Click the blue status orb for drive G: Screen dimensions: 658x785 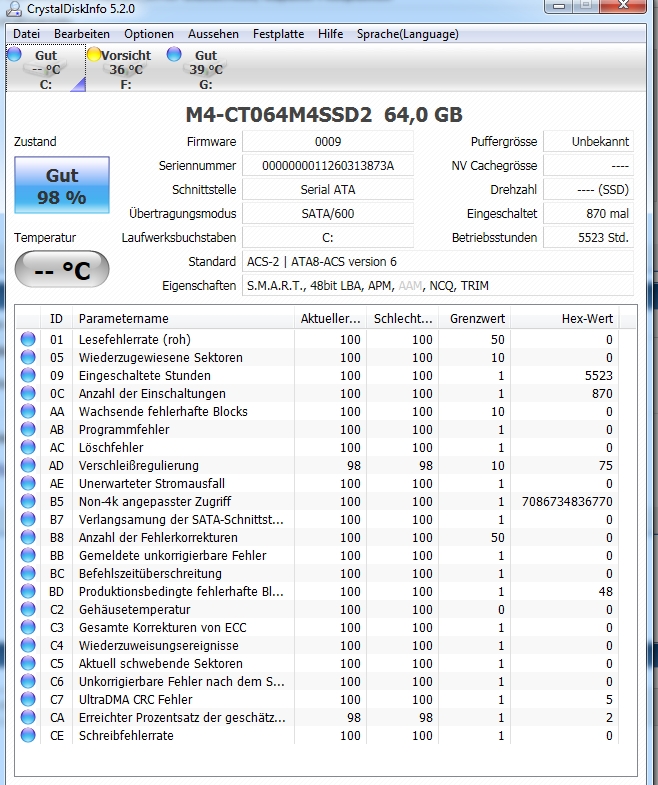click(x=174, y=54)
